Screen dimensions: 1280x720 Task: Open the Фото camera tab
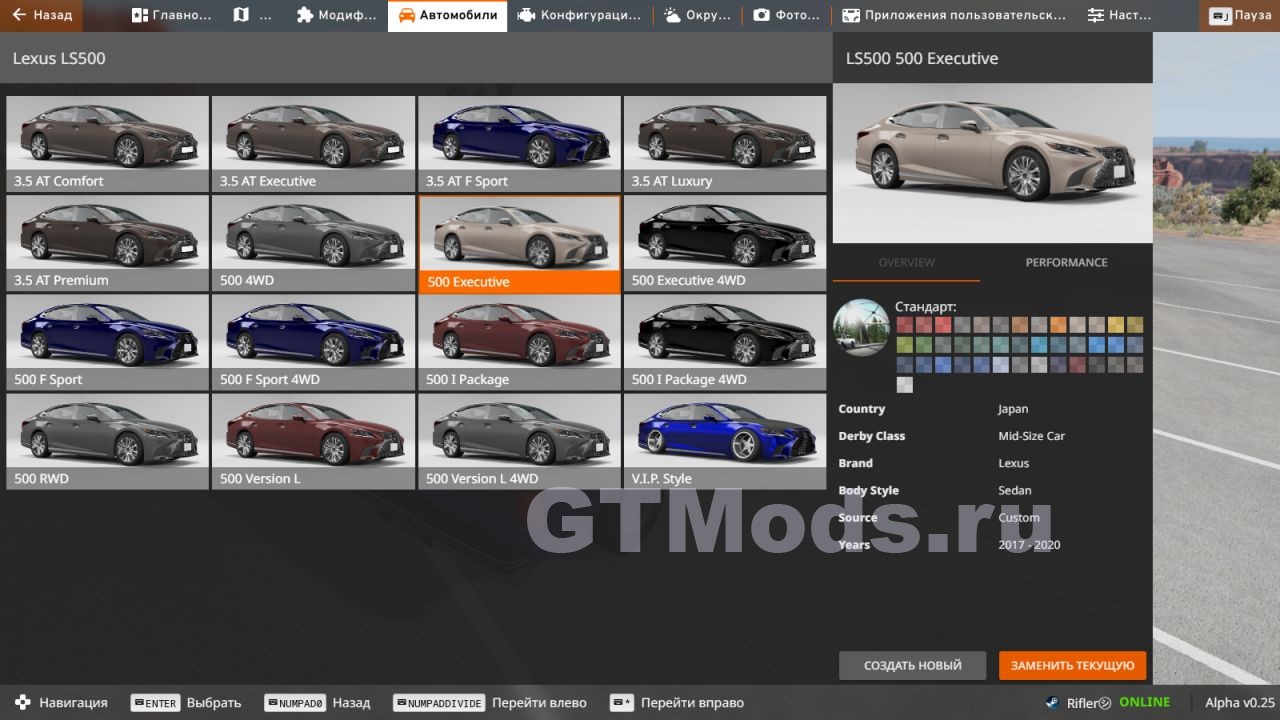click(x=787, y=15)
